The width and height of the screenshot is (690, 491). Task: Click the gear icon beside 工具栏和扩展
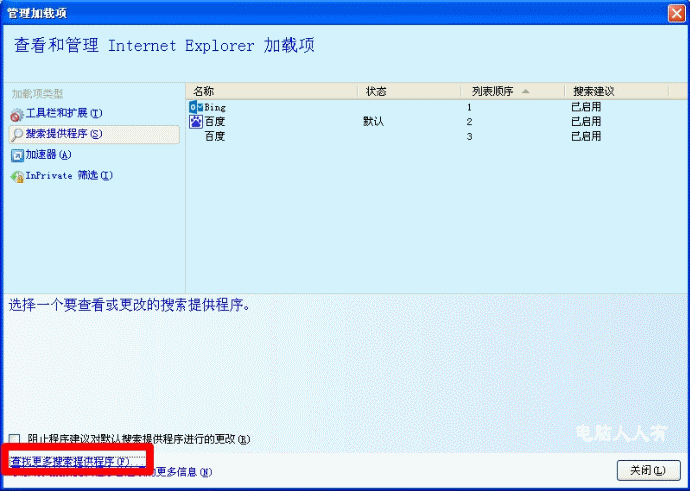pyautogui.click(x=16, y=115)
